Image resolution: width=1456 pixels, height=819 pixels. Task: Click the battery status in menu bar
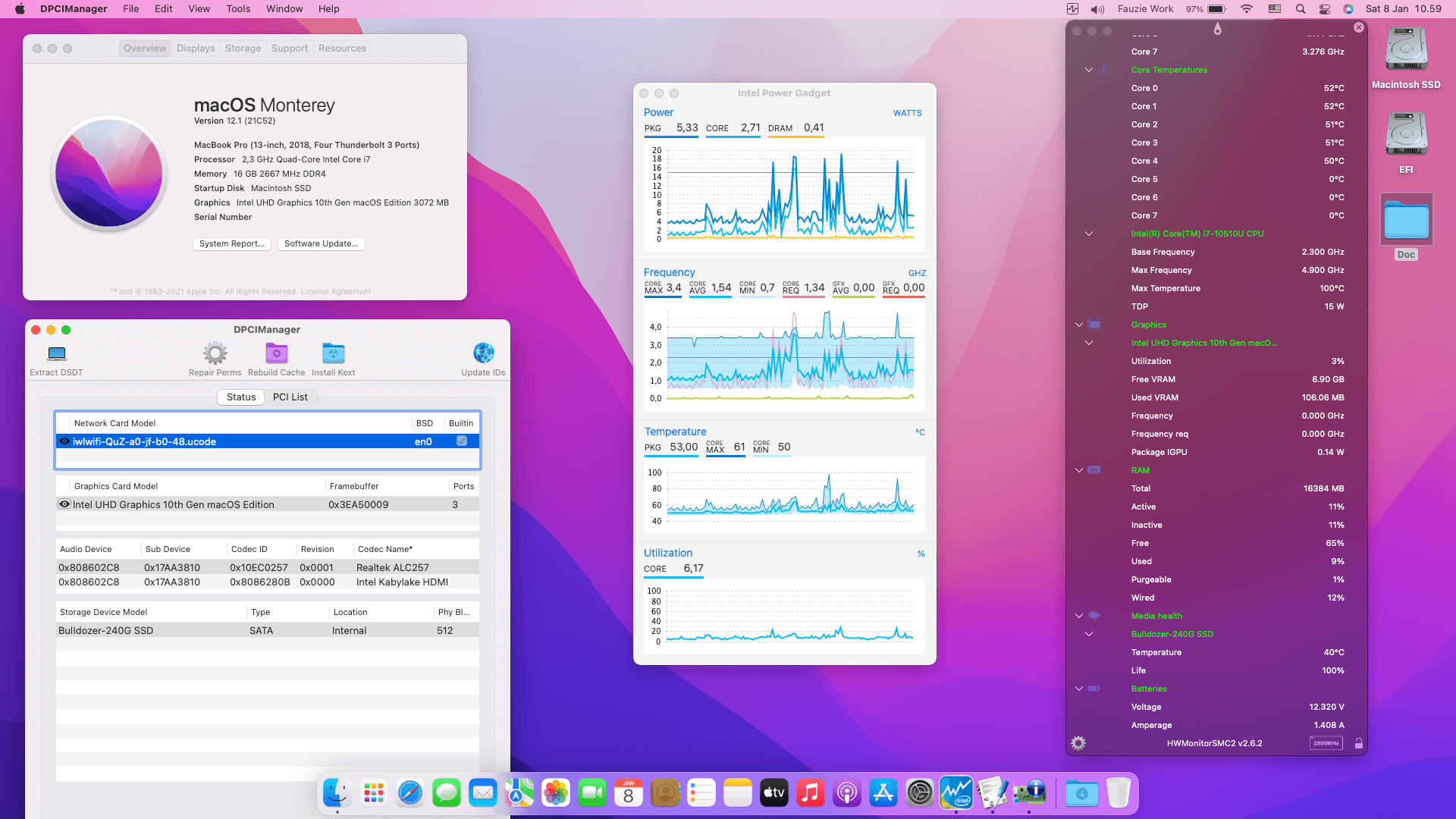pos(1207,9)
